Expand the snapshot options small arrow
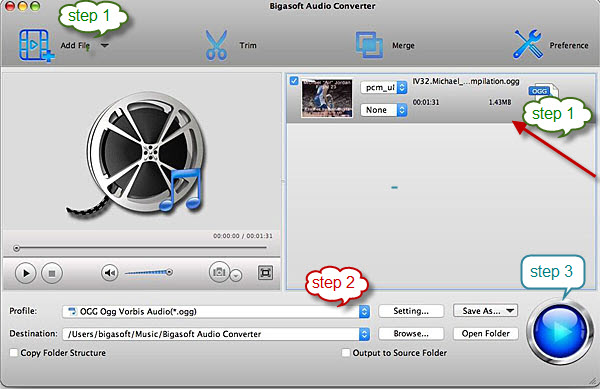This screenshot has height=389, width=600. [236, 275]
